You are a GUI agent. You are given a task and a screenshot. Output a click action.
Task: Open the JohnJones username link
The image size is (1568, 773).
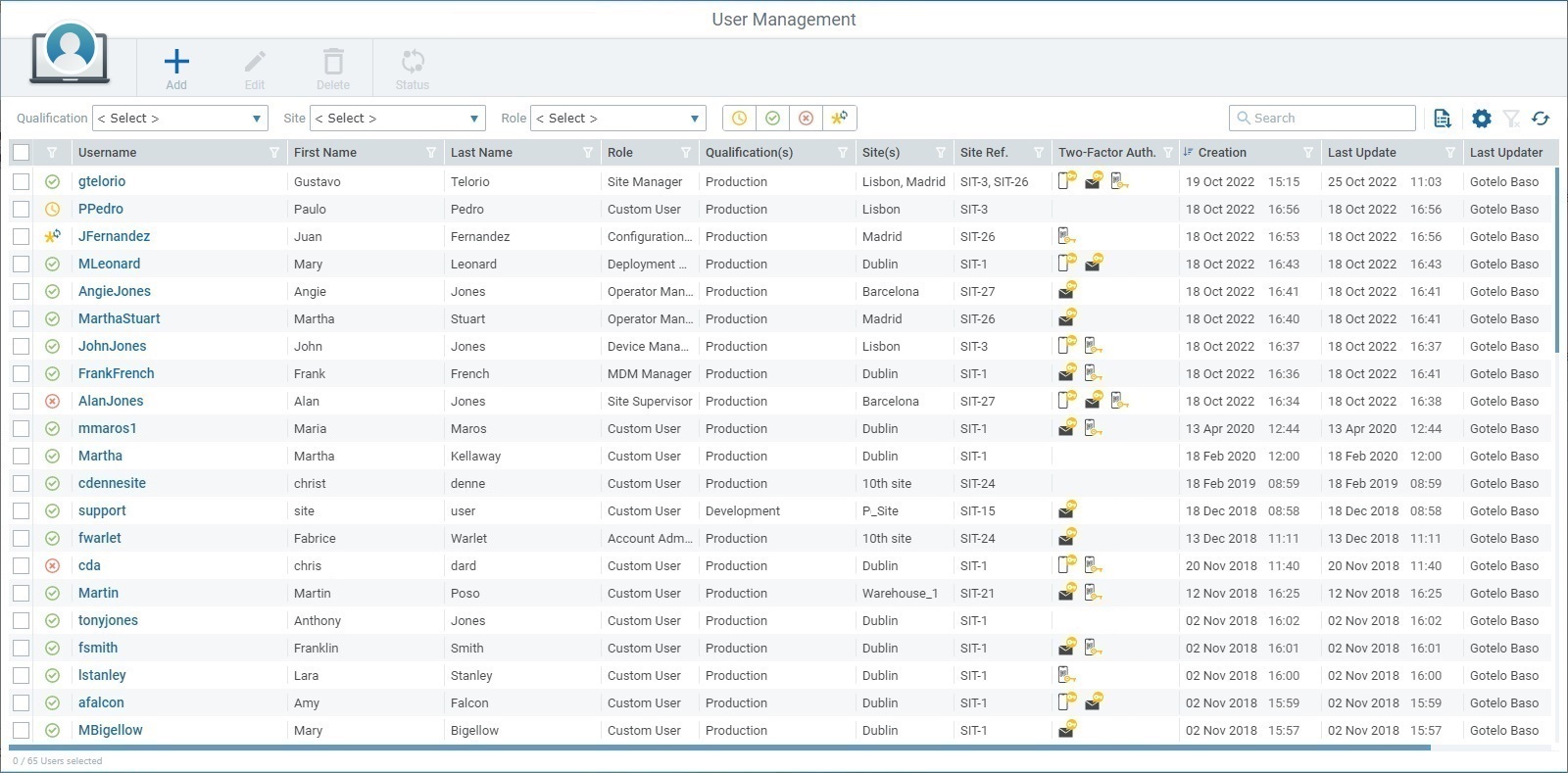[113, 346]
